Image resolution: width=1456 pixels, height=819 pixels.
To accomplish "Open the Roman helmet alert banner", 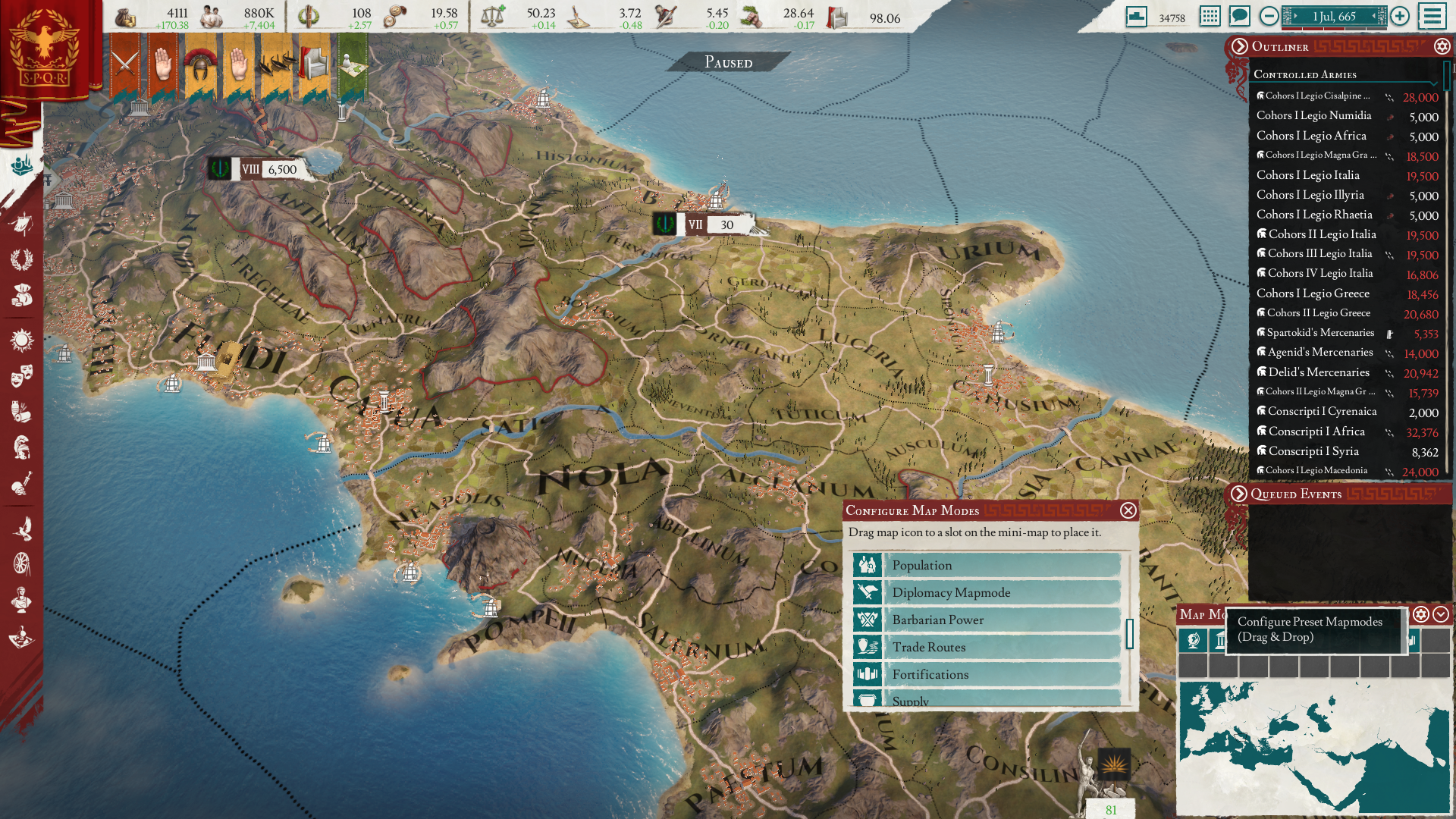I will 200,64.
